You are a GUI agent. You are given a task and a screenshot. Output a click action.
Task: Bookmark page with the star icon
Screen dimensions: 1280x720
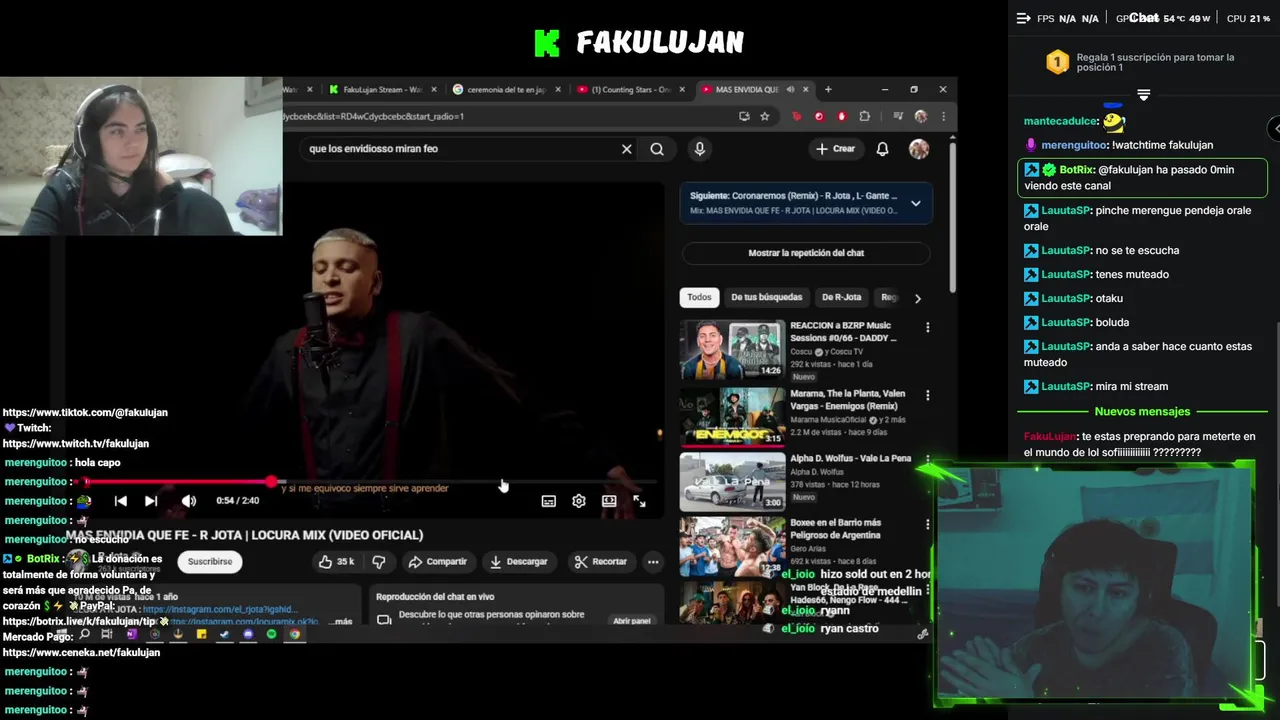click(x=765, y=116)
